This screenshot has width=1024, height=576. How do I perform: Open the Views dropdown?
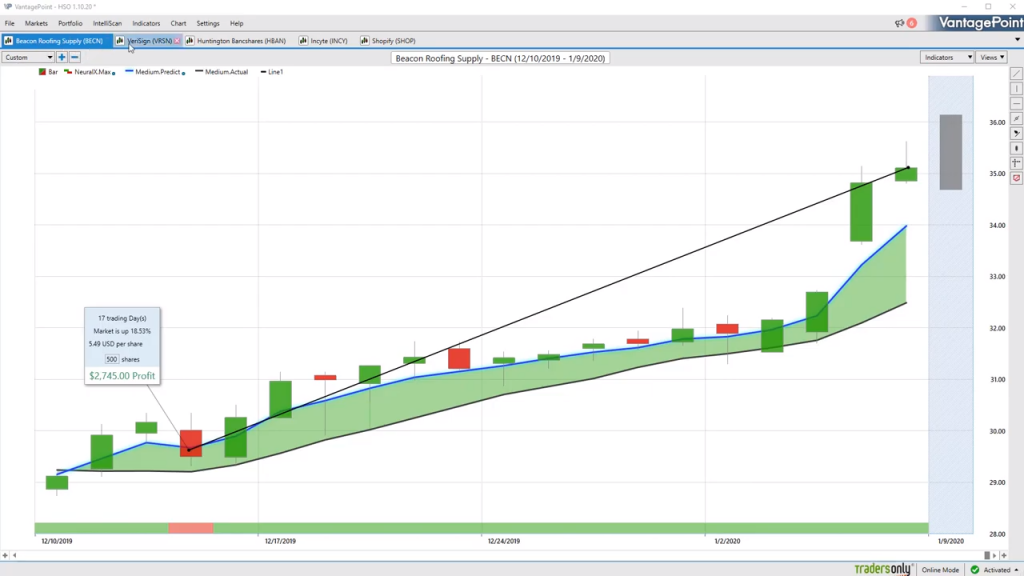click(x=992, y=57)
